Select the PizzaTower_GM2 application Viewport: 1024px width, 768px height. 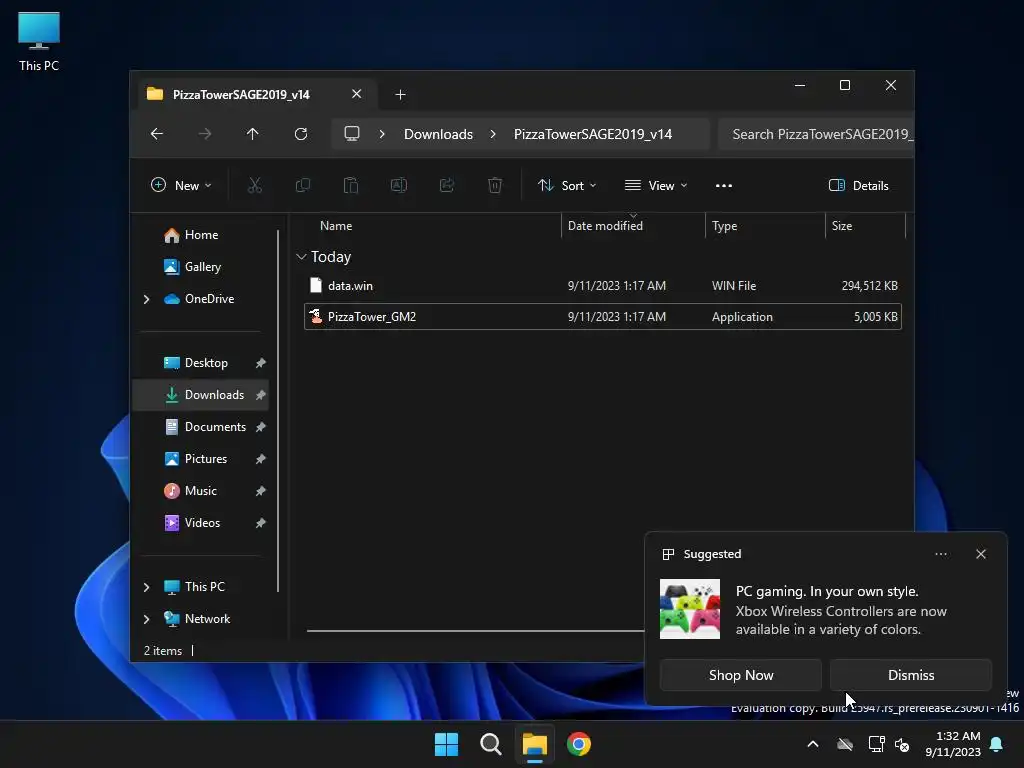[603, 317]
